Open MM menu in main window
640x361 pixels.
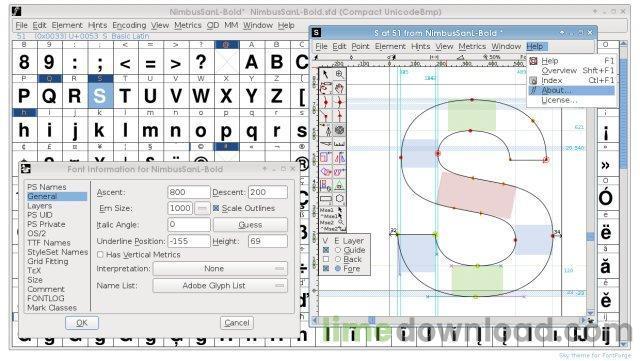(x=231, y=25)
